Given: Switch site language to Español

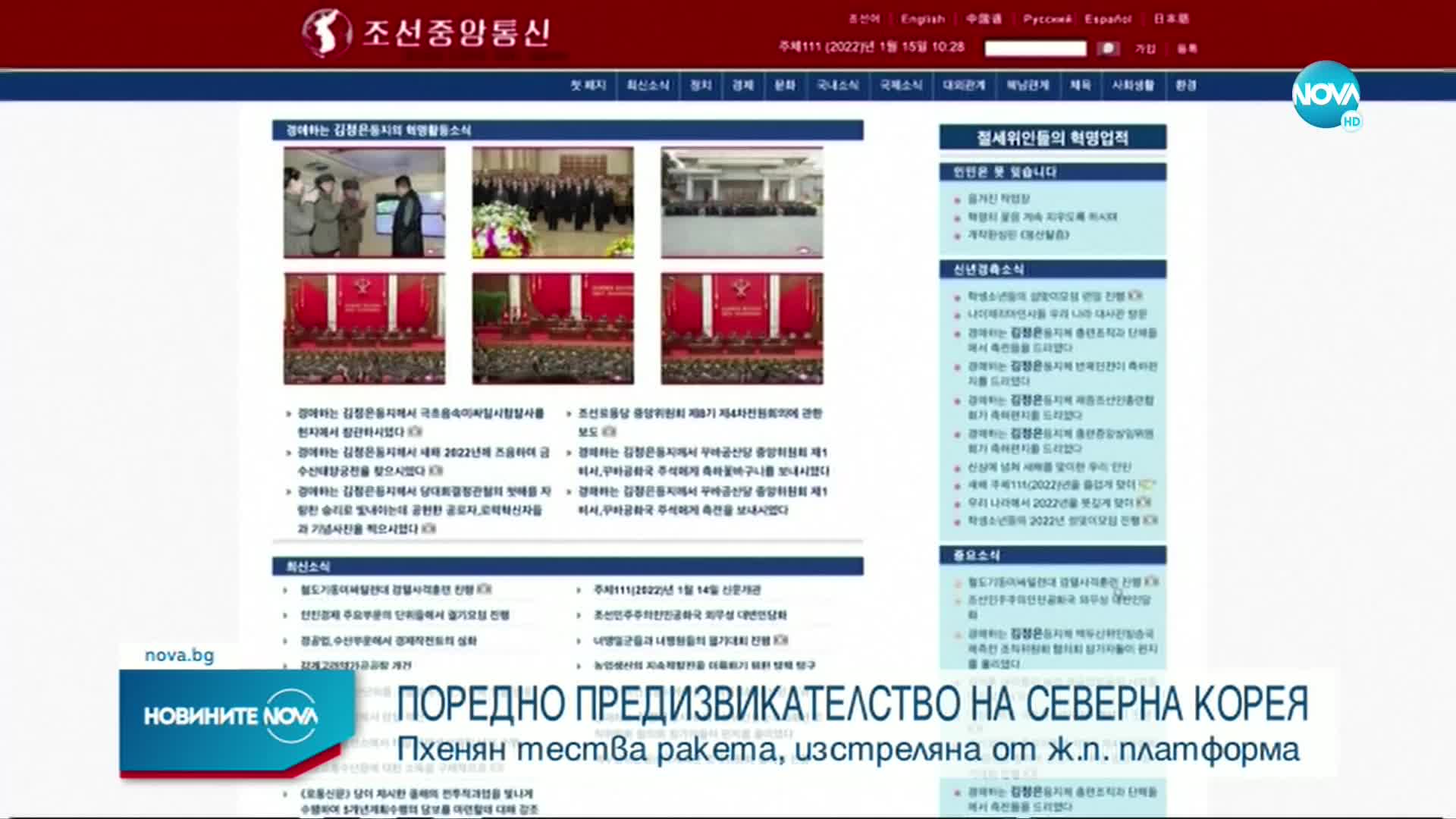Looking at the screenshot, I should (x=1108, y=19).
